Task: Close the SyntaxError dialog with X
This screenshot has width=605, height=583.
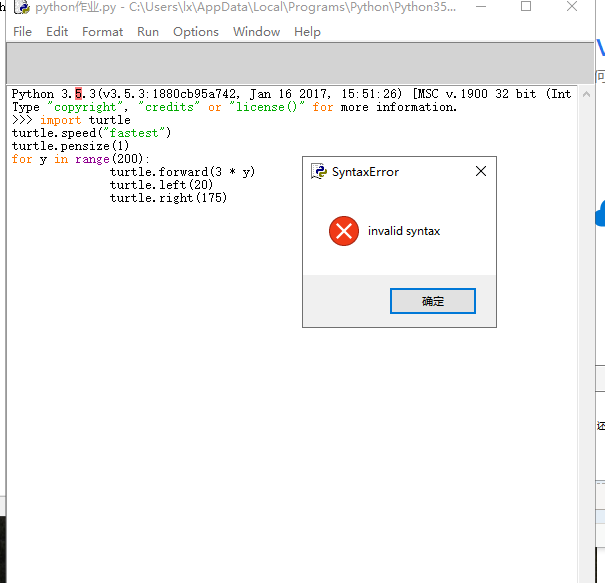Action: click(x=481, y=171)
